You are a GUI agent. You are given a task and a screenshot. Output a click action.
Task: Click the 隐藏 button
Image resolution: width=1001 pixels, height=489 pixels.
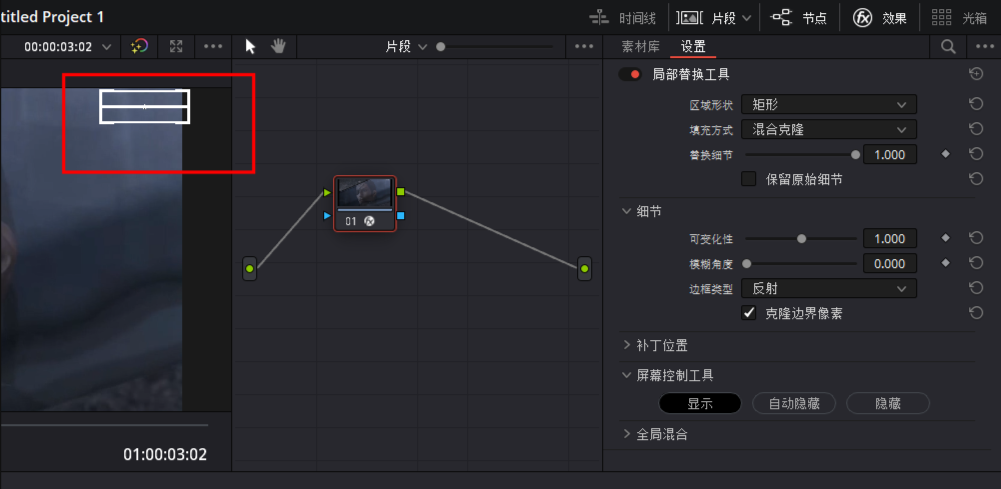tap(887, 403)
